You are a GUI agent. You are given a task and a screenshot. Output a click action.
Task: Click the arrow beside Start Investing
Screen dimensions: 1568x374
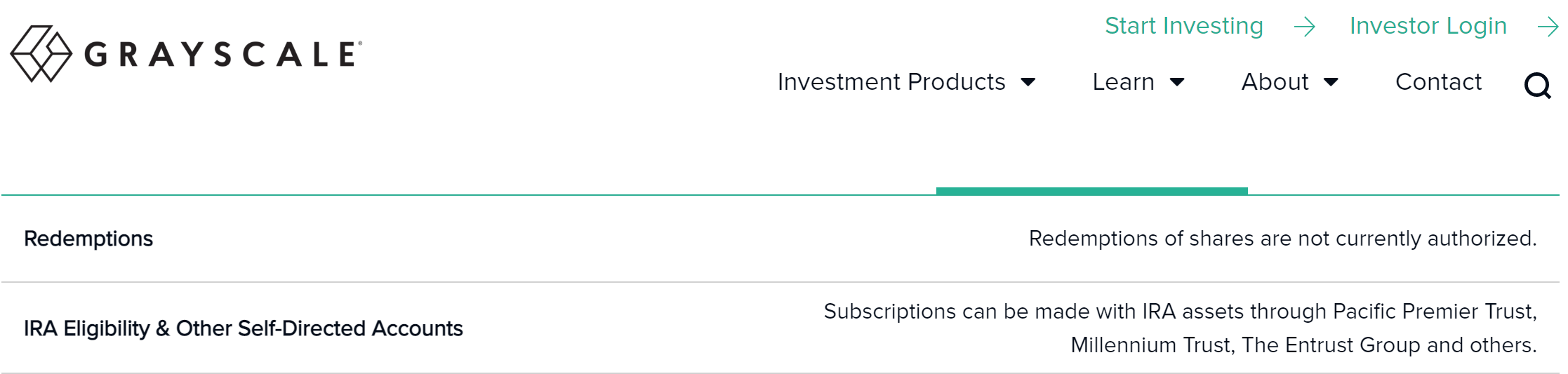coord(1305,27)
